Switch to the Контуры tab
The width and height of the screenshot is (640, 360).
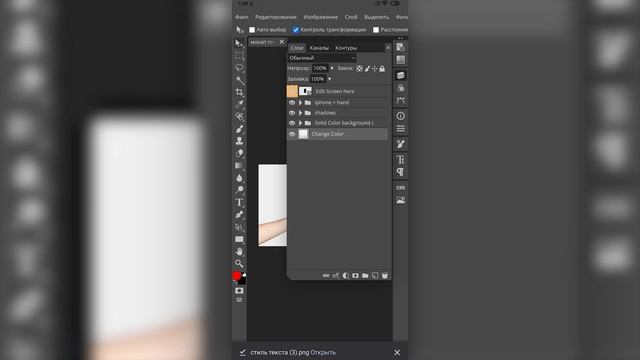[x=346, y=48]
